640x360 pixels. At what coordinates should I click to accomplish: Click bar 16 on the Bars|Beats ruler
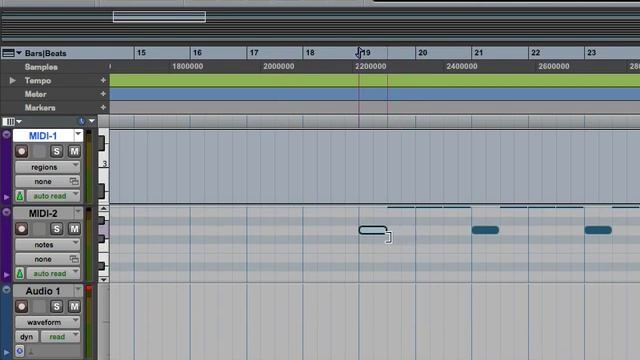[x=198, y=53]
